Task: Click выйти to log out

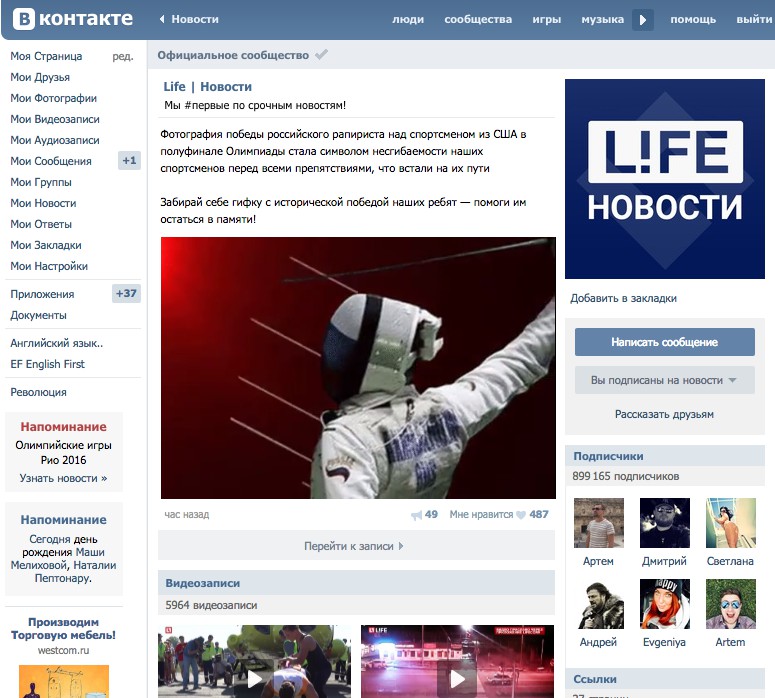Action: point(754,19)
